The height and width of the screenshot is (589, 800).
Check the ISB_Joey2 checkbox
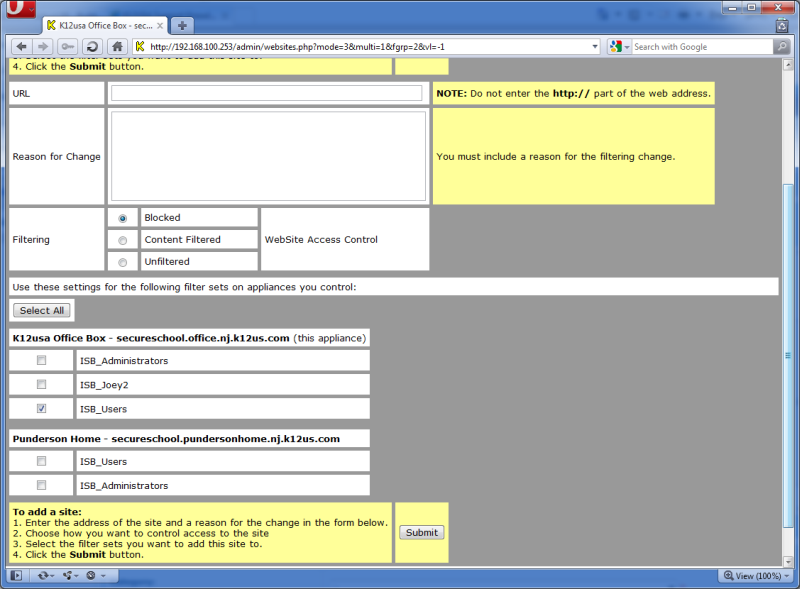tap(41, 384)
